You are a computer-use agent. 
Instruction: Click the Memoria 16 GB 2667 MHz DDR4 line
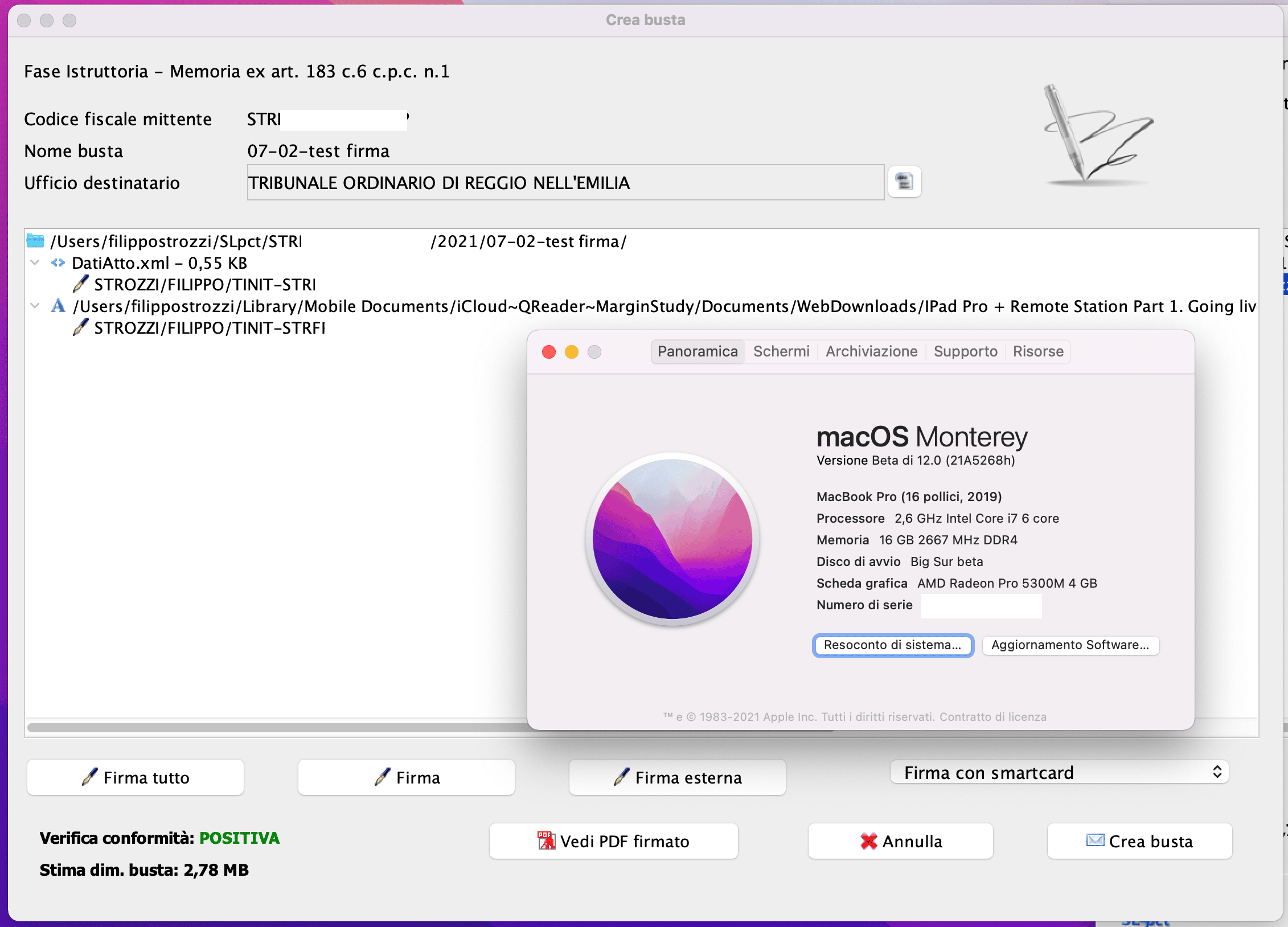coord(917,540)
